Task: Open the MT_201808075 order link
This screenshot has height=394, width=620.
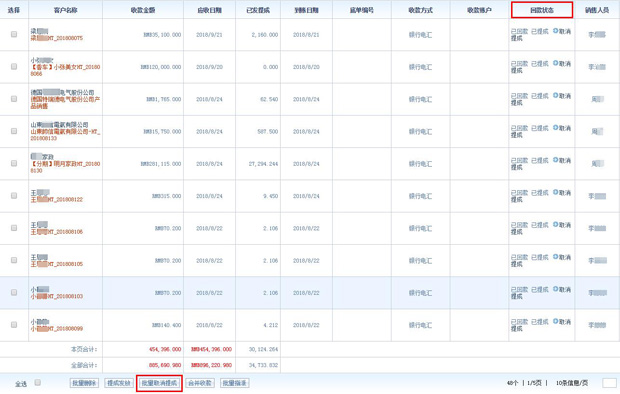Action: pyautogui.click(x=57, y=38)
